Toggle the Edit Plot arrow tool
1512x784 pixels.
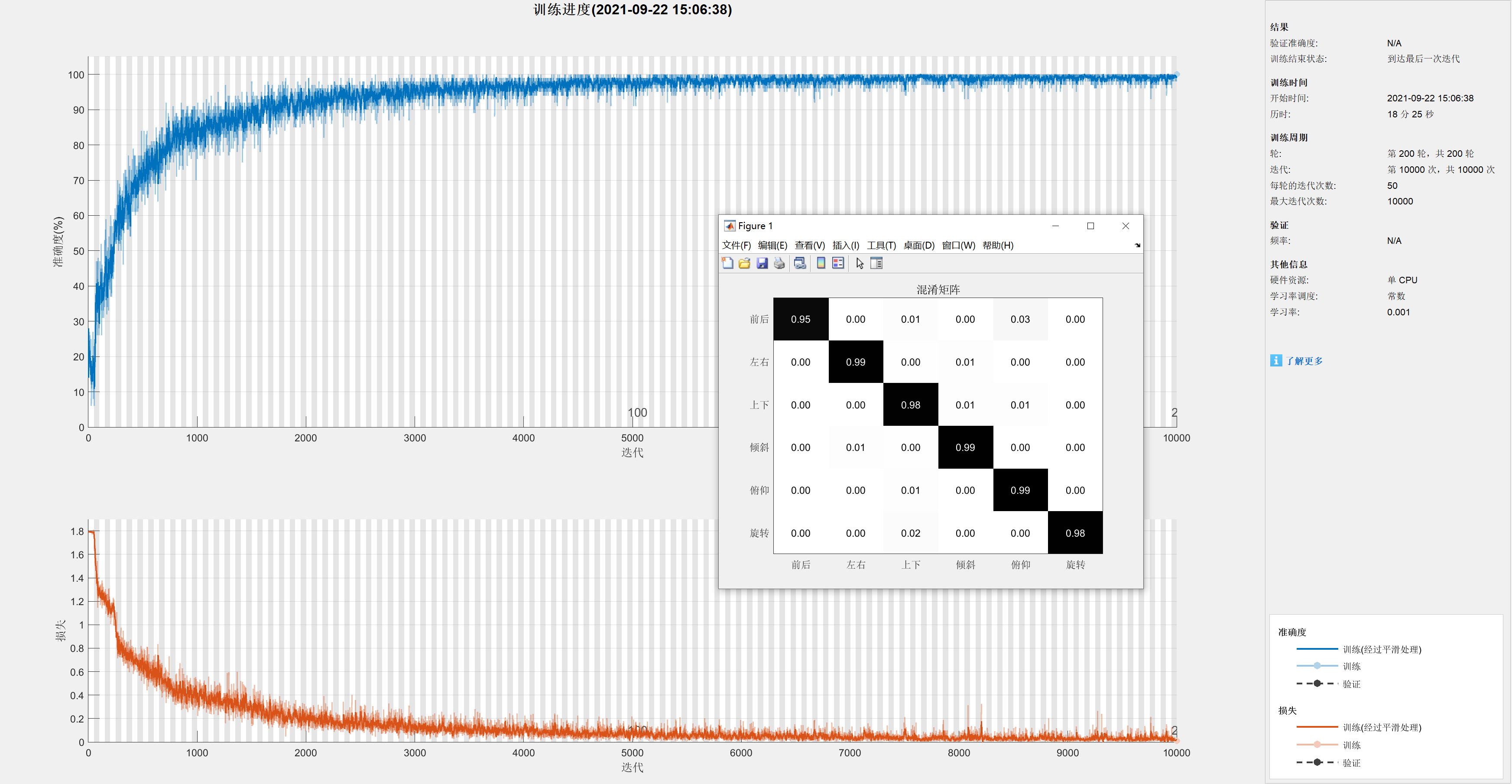click(859, 263)
